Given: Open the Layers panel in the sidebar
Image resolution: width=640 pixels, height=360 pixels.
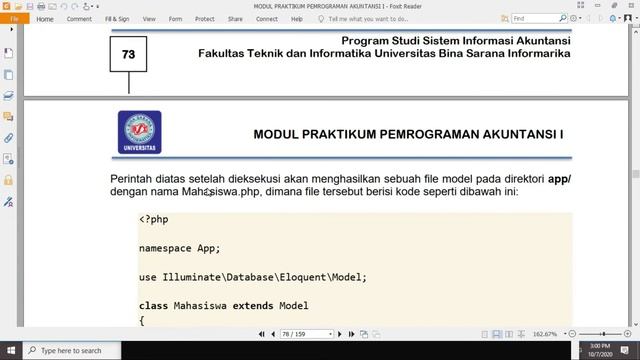Looking at the screenshot, I should [x=9, y=96].
